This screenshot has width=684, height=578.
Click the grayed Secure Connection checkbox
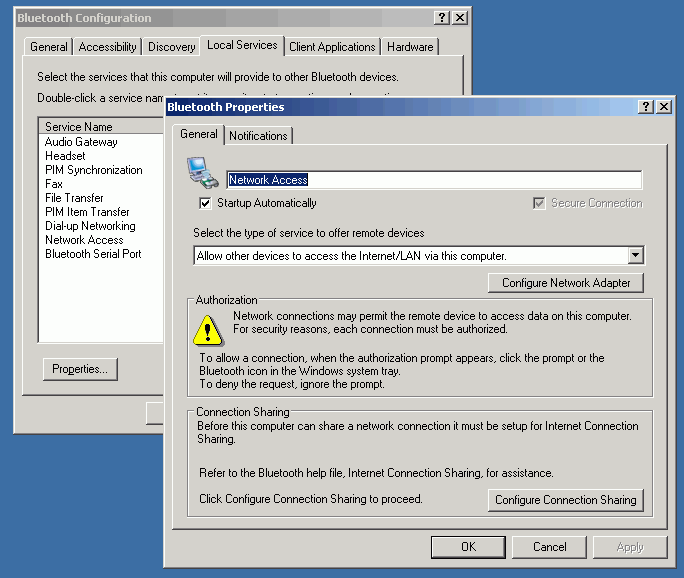539,203
